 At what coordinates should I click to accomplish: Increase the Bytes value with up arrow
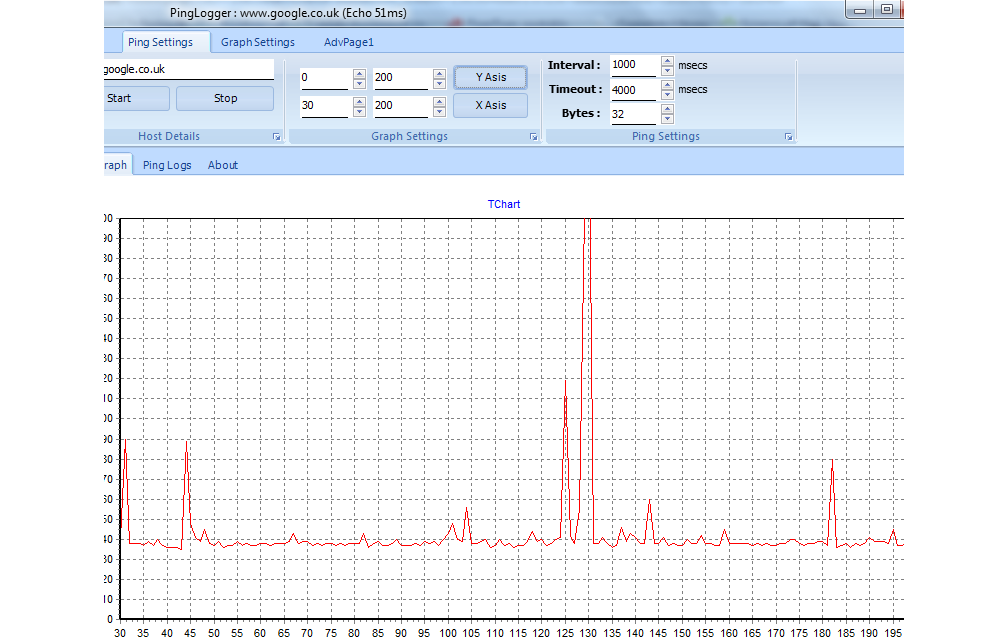(x=668, y=110)
